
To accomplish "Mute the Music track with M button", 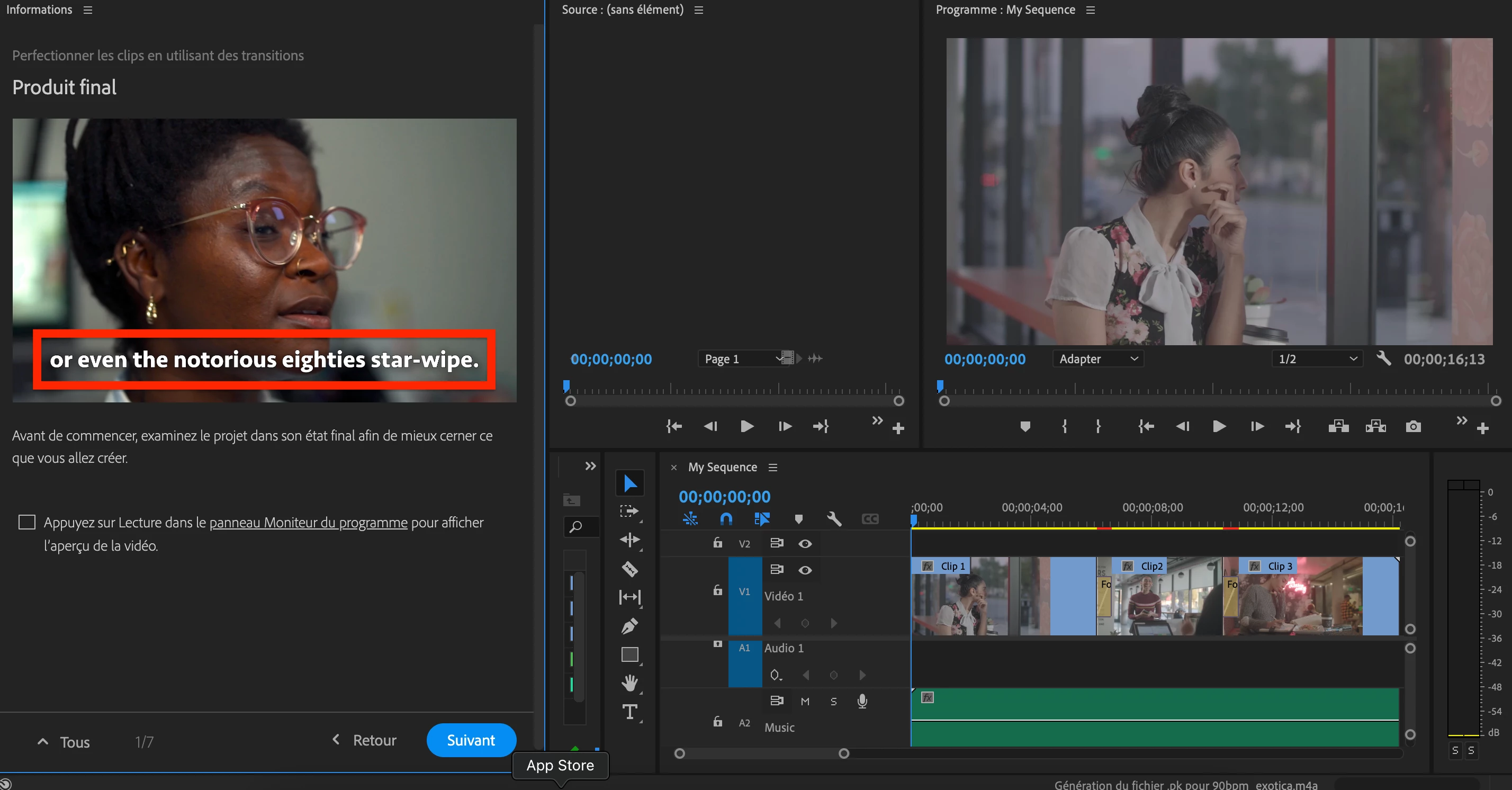I will pyautogui.click(x=805, y=701).
